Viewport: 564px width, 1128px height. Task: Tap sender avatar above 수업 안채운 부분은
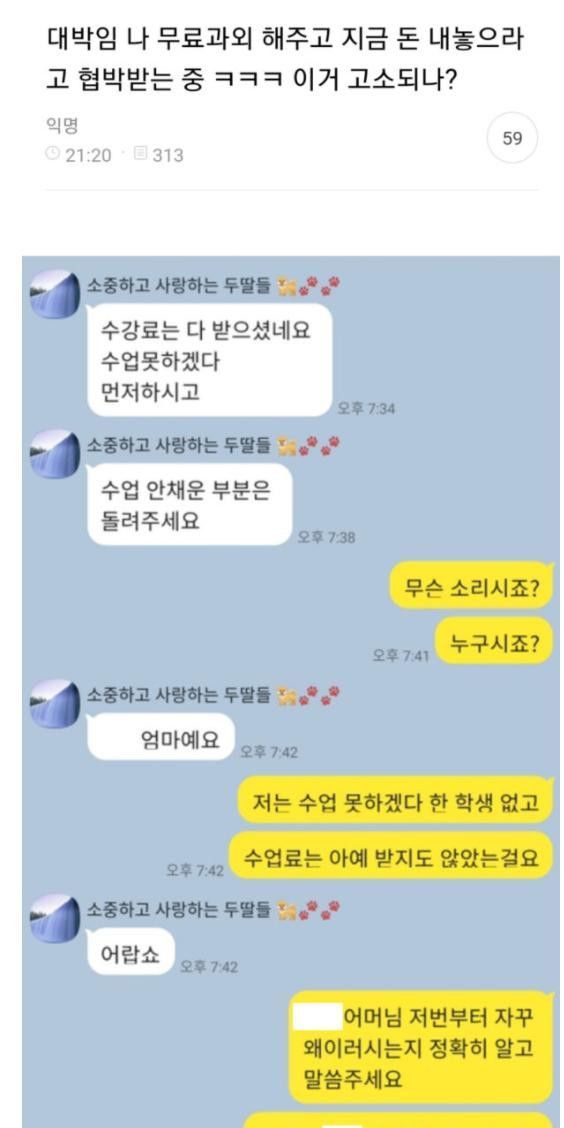pyautogui.click(x=55, y=454)
